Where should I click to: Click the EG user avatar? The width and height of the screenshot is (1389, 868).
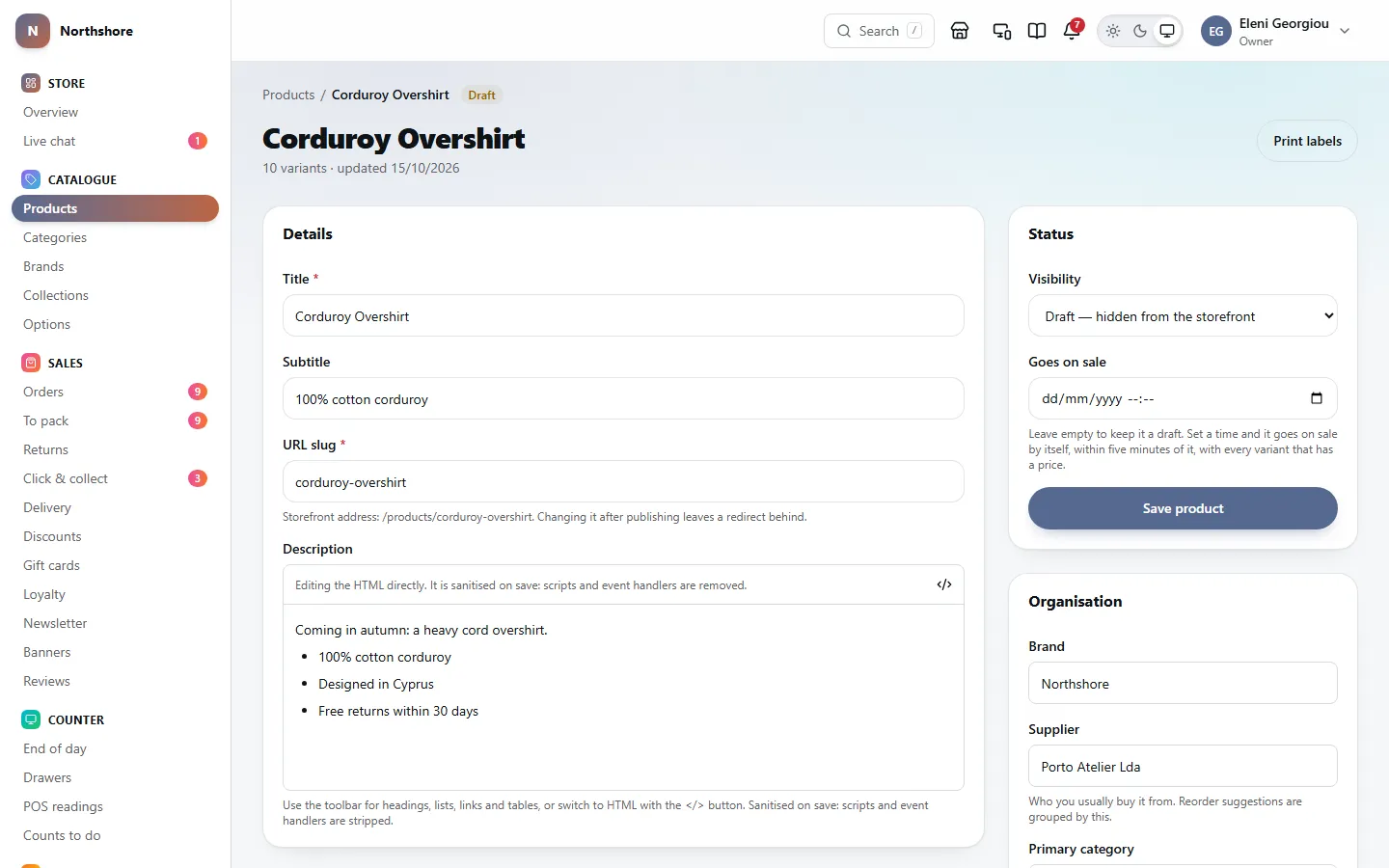click(1216, 31)
